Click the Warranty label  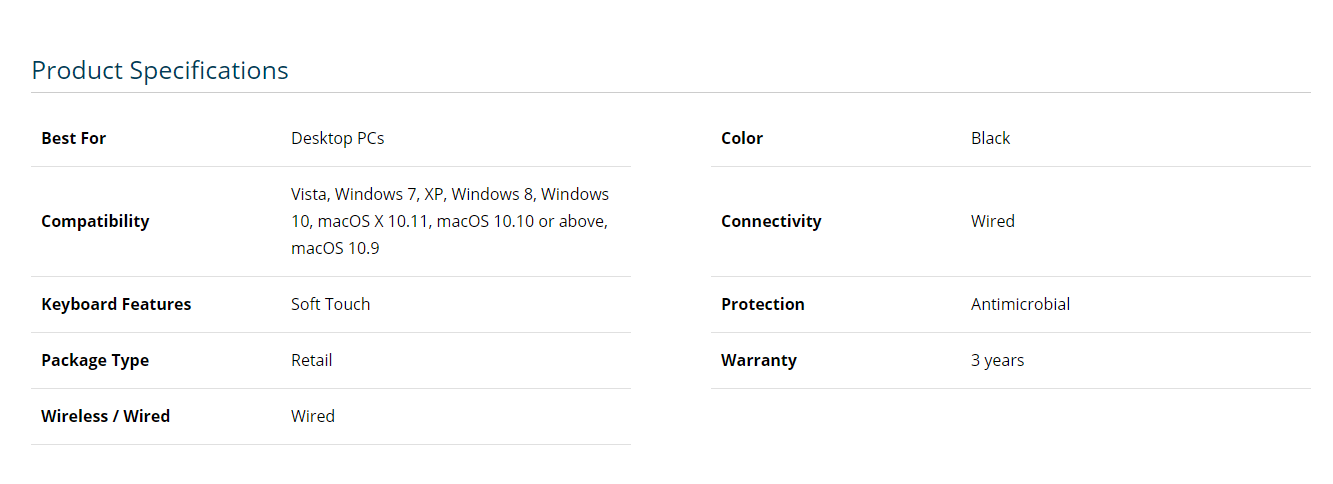758,360
